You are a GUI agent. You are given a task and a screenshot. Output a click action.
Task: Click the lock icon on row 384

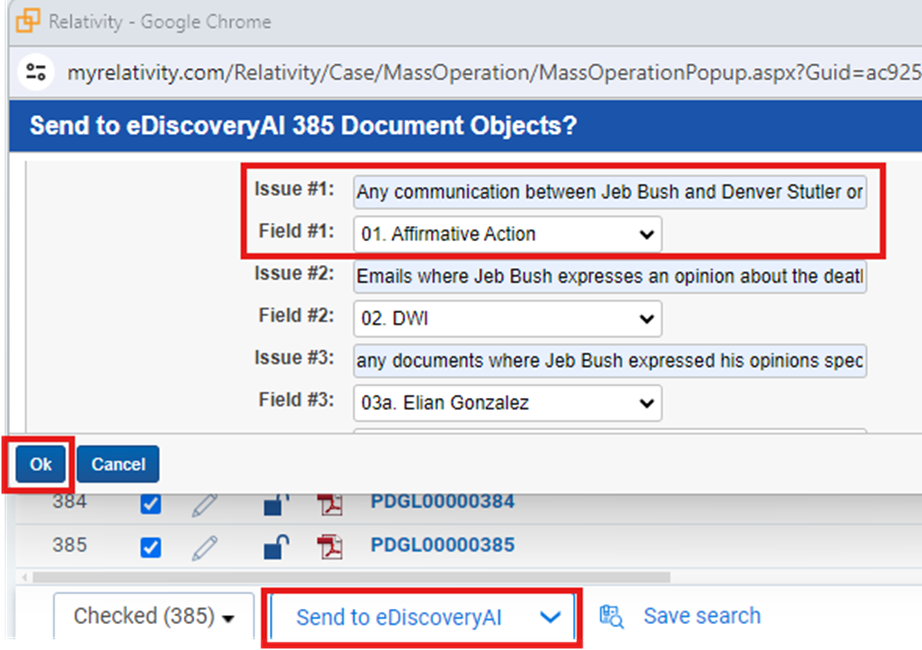coord(276,504)
